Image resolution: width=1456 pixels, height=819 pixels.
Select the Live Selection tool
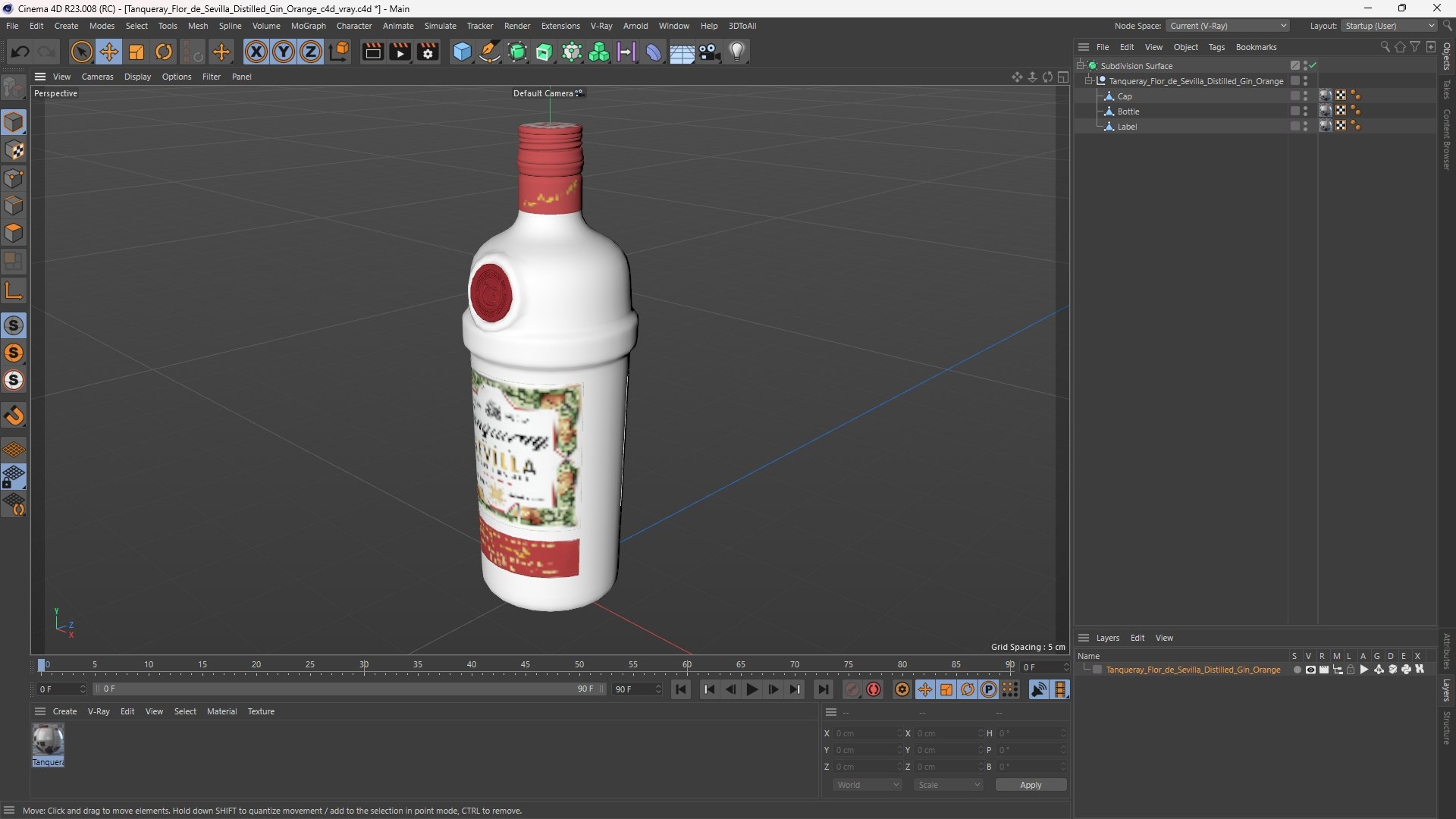click(81, 52)
